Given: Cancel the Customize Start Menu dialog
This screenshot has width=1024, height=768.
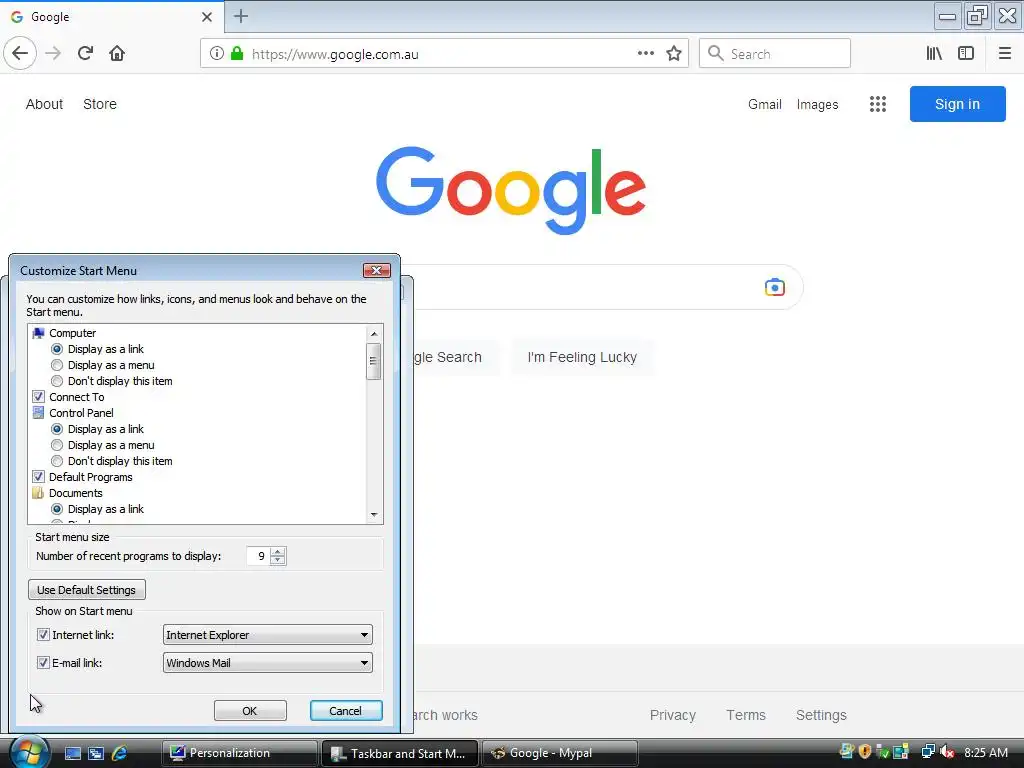Looking at the screenshot, I should [x=345, y=711].
